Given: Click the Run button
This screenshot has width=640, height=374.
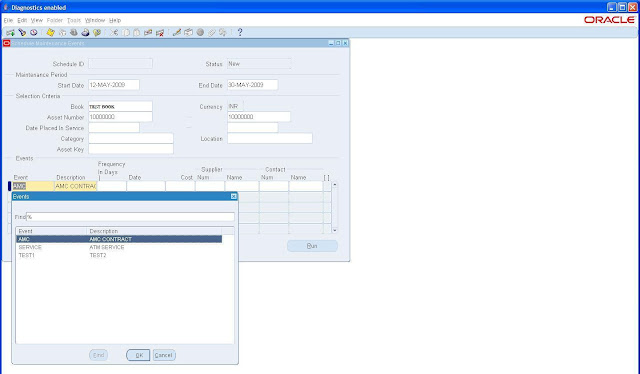Looking at the screenshot, I should (x=312, y=246).
